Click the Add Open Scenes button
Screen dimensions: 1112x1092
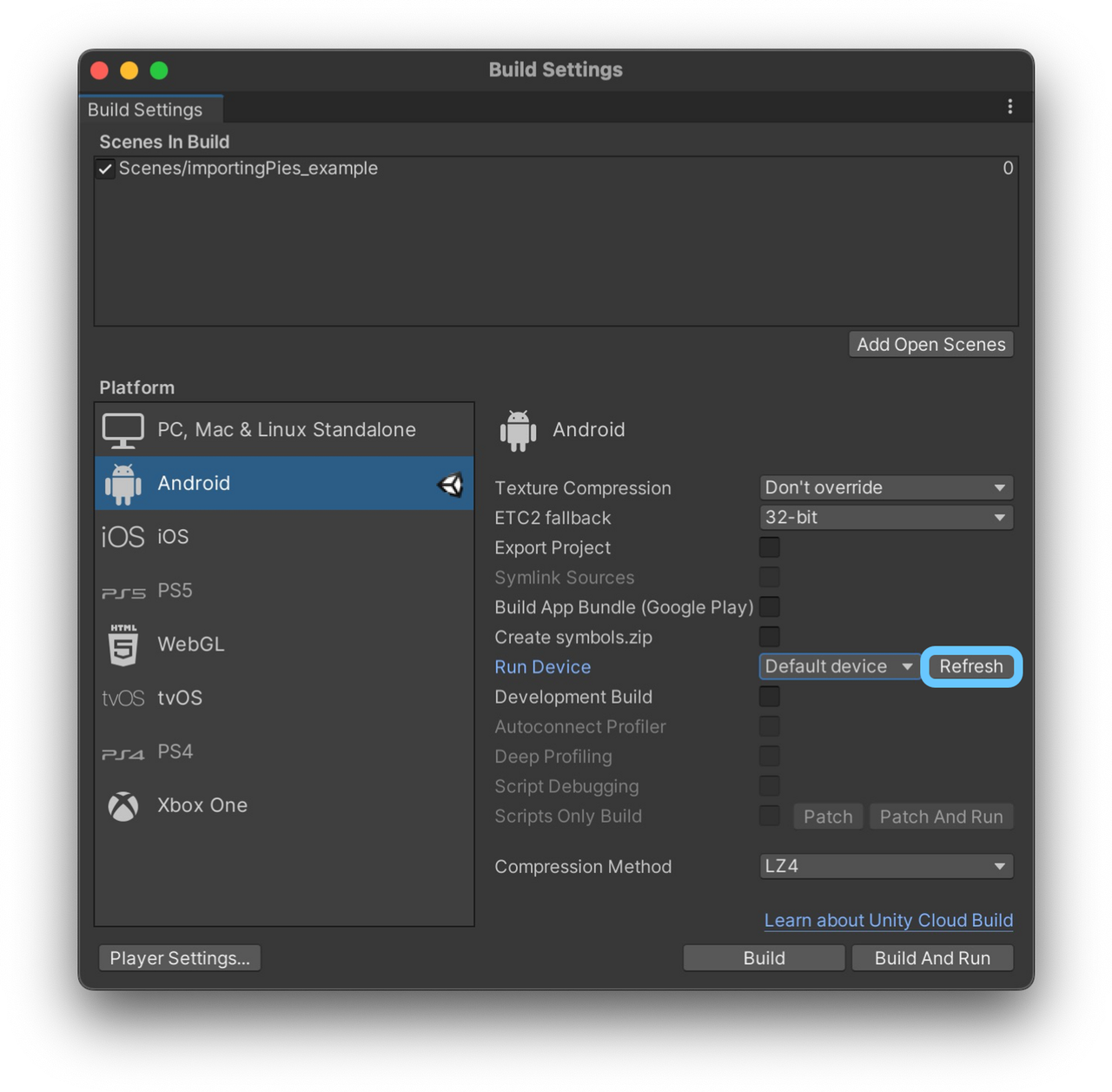[x=931, y=344]
